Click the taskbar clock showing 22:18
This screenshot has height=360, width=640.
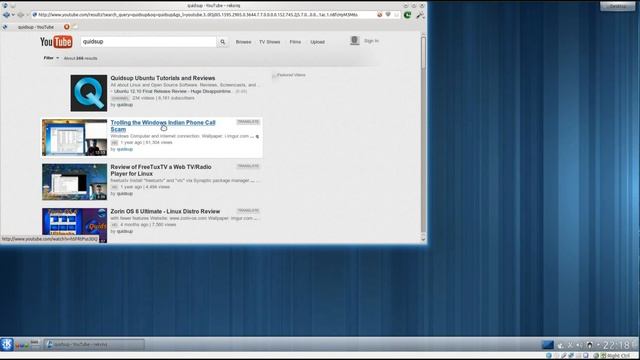[x=616, y=345]
